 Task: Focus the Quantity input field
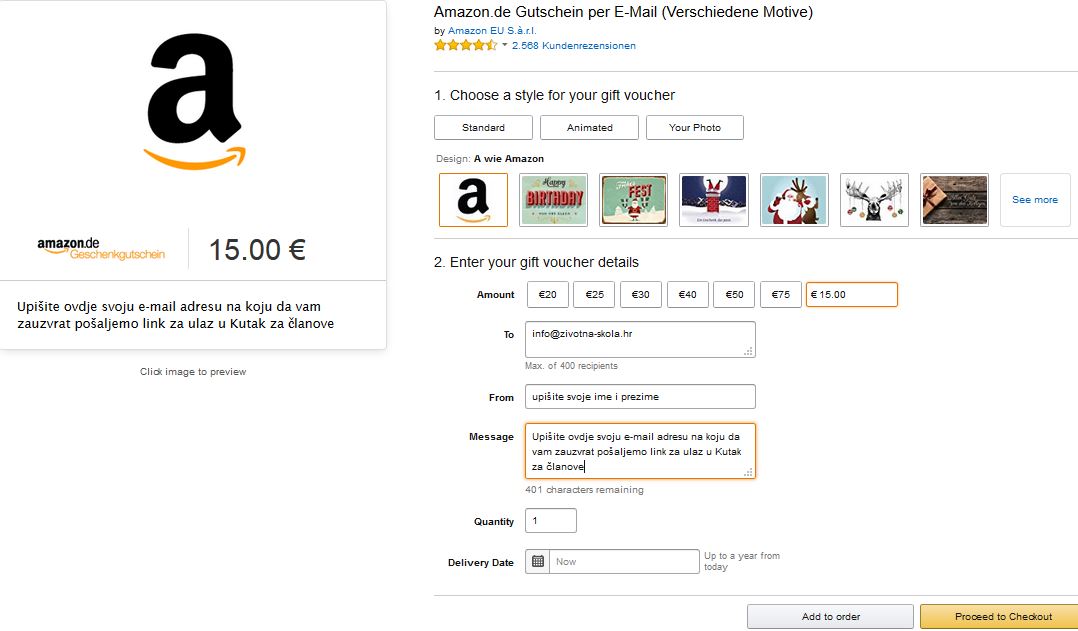551,521
